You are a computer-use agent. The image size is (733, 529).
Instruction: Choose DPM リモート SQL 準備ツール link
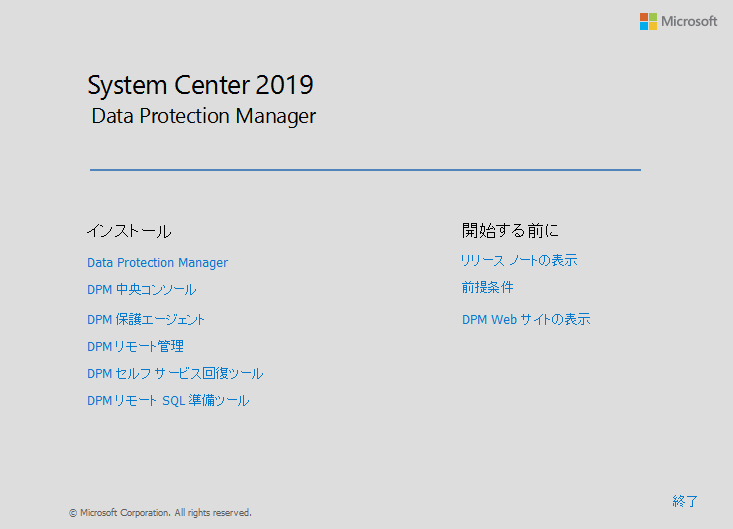168,401
